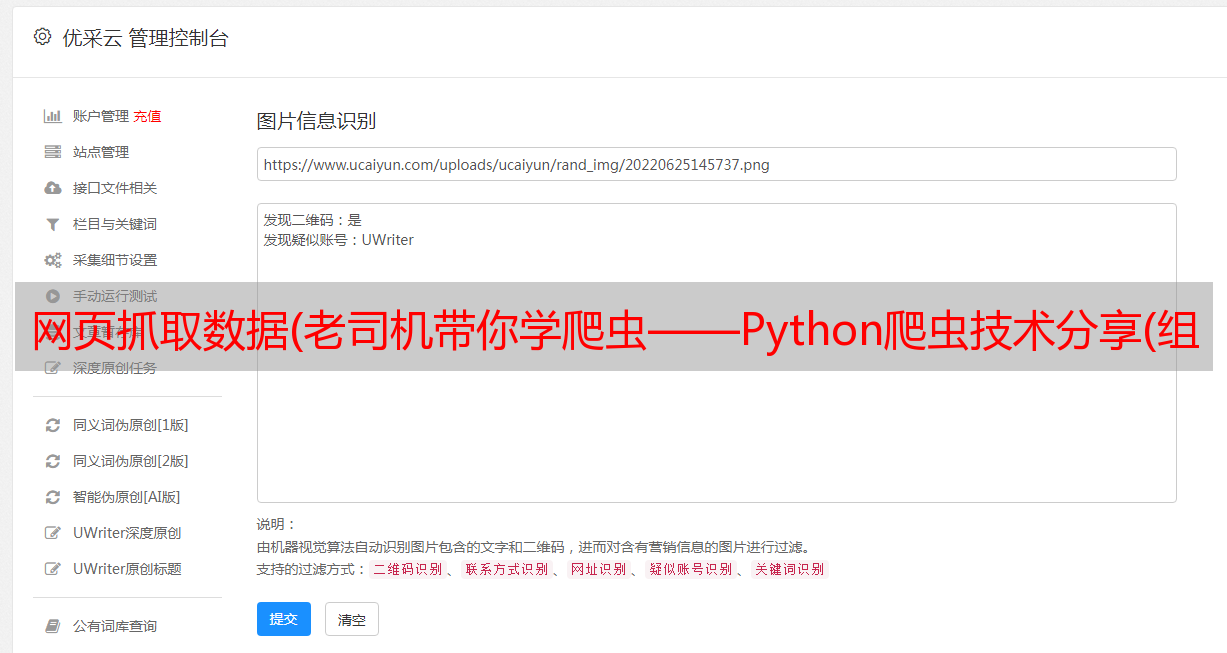Click the book icon beside 公有词库查询
1227x653 pixels.
[53, 626]
